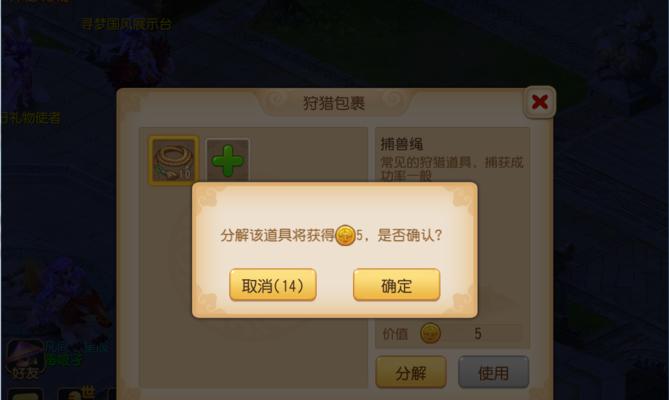Click the item description 常见的狩猎道具
The width and height of the screenshot is (669, 400).
[451, 169]
